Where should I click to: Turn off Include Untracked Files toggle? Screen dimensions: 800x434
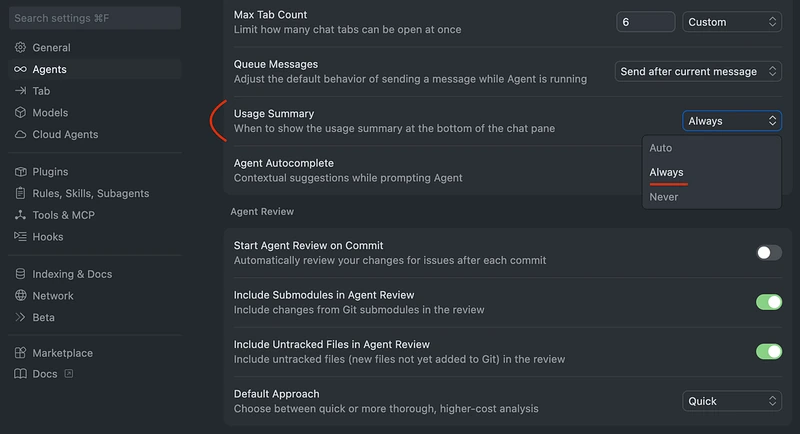coord(768,352)
